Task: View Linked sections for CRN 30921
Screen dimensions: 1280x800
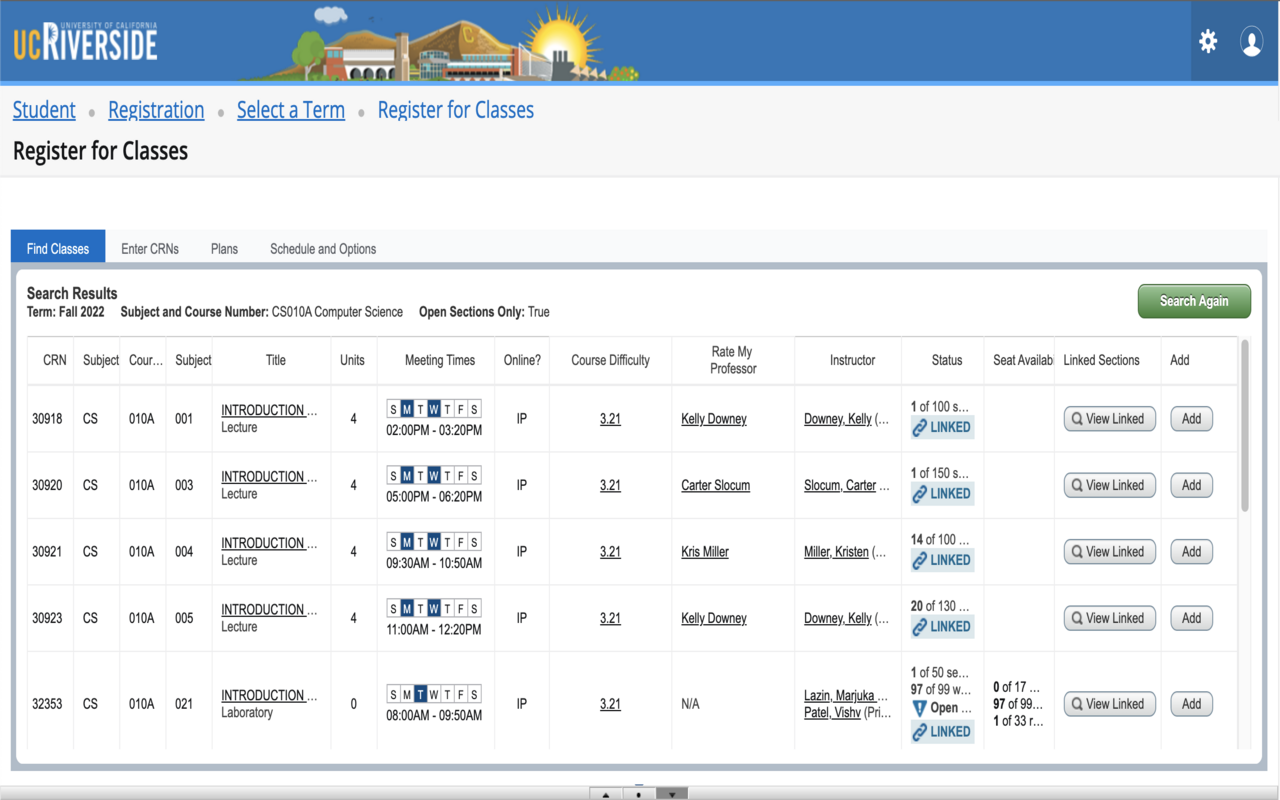Action: pos(1109,552)
